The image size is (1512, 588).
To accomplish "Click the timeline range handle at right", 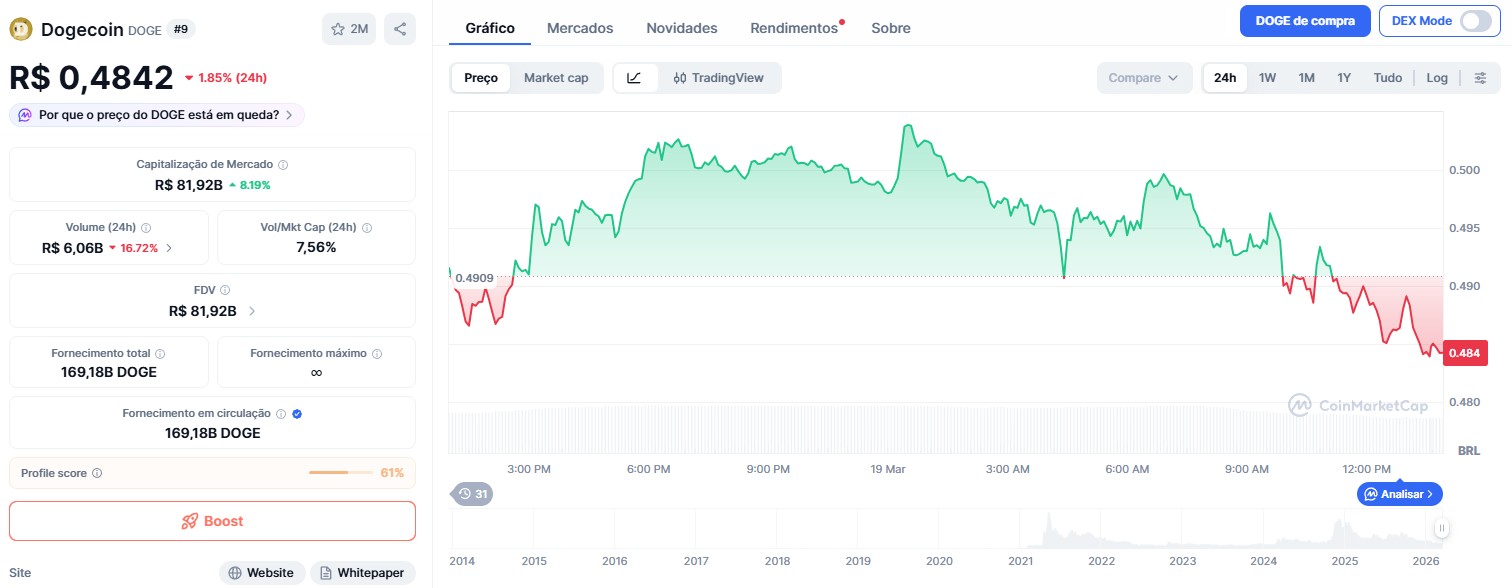I will (x=1442, y=528).
